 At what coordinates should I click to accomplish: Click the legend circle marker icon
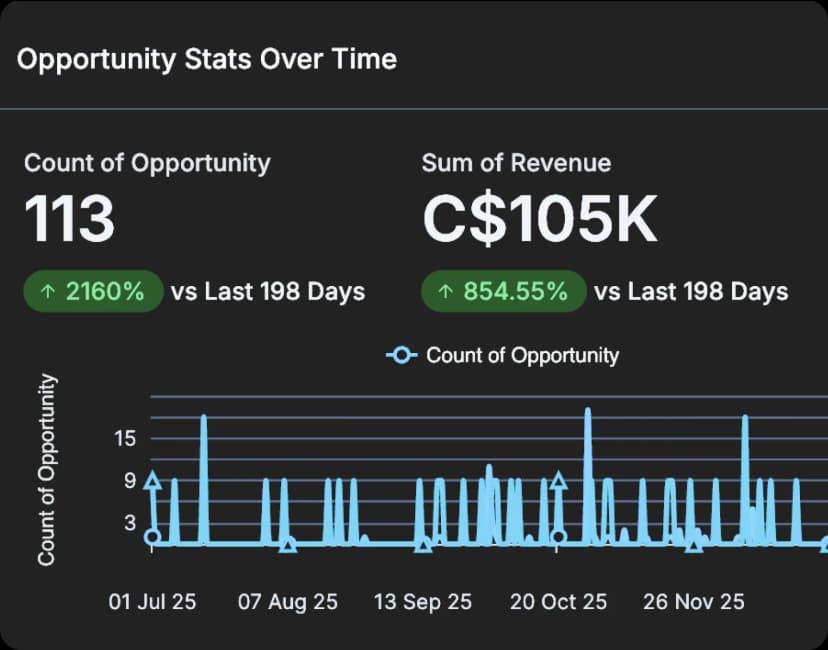point(401,355)
